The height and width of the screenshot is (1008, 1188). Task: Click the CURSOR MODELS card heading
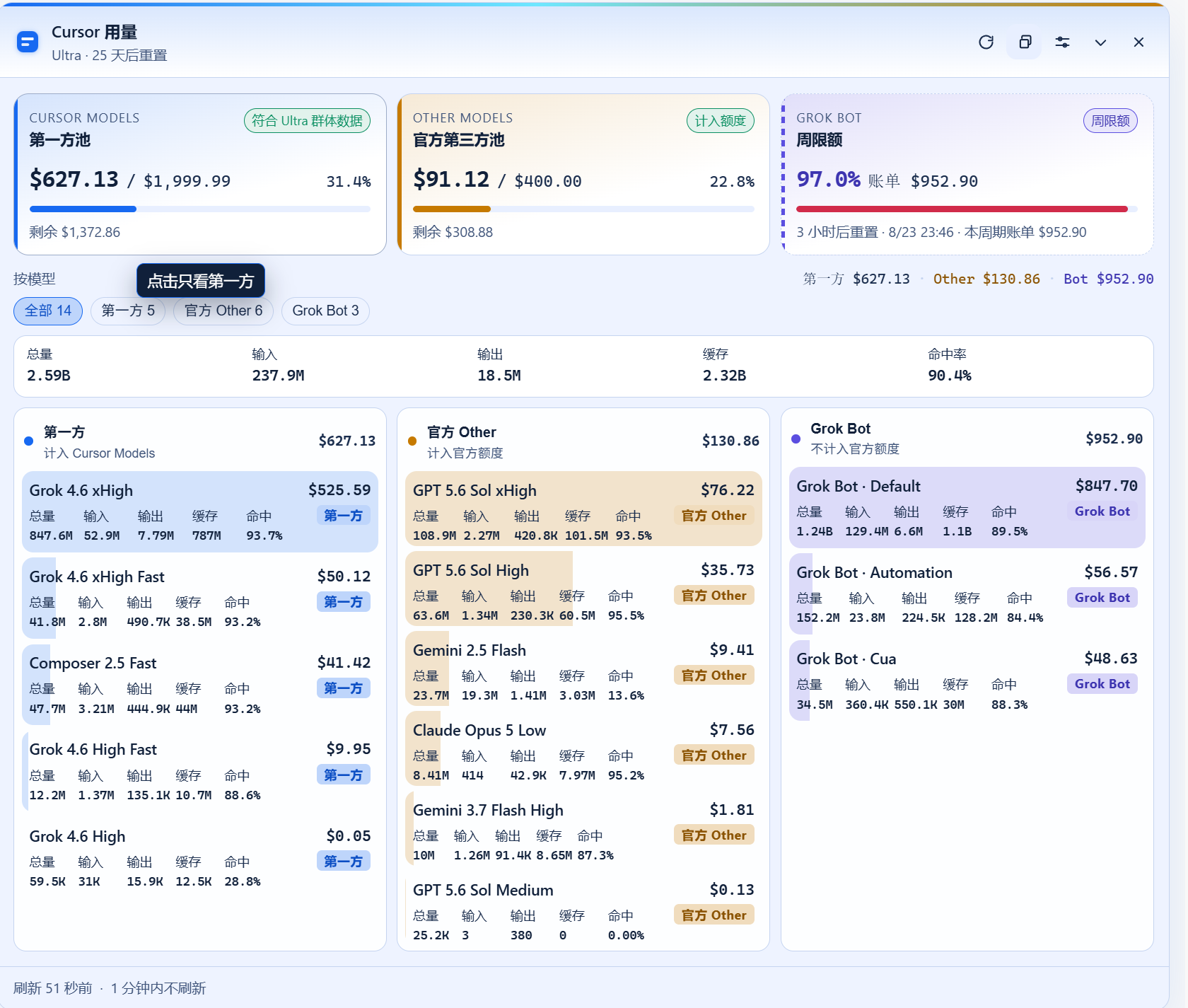tap(84, 118)
